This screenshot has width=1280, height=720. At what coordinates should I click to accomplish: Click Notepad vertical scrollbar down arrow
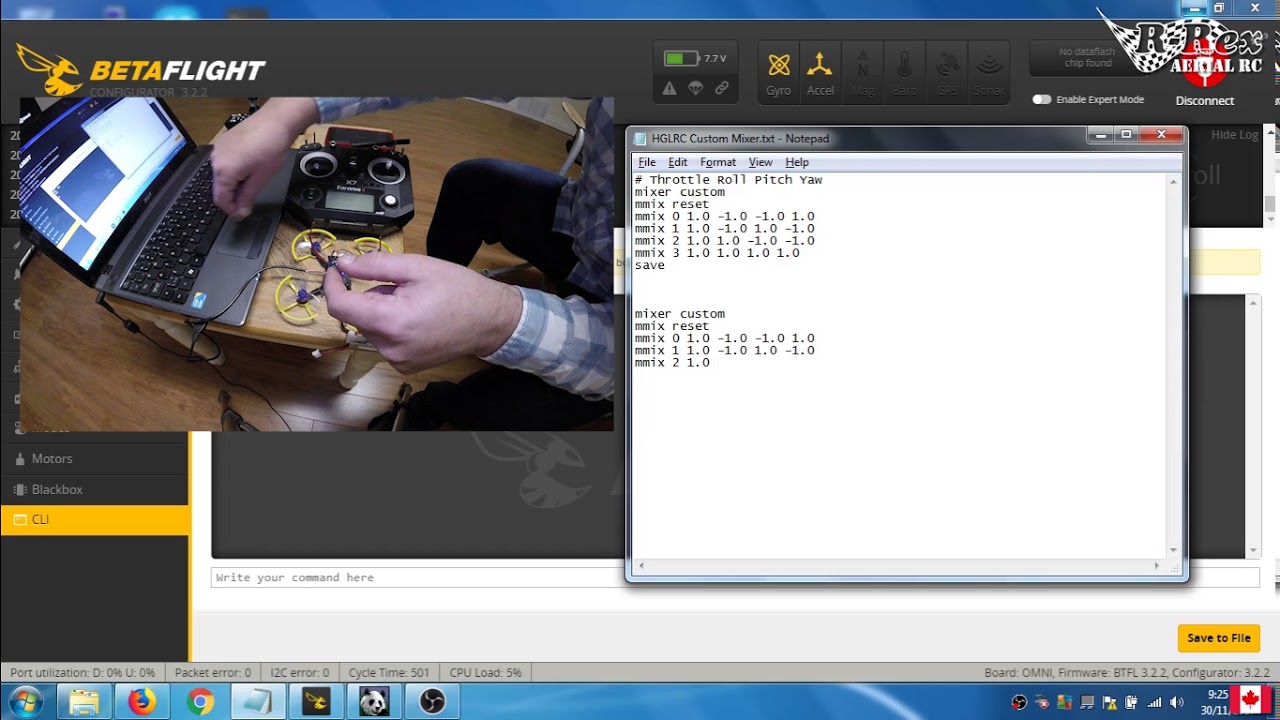(x=1174, y=550)
